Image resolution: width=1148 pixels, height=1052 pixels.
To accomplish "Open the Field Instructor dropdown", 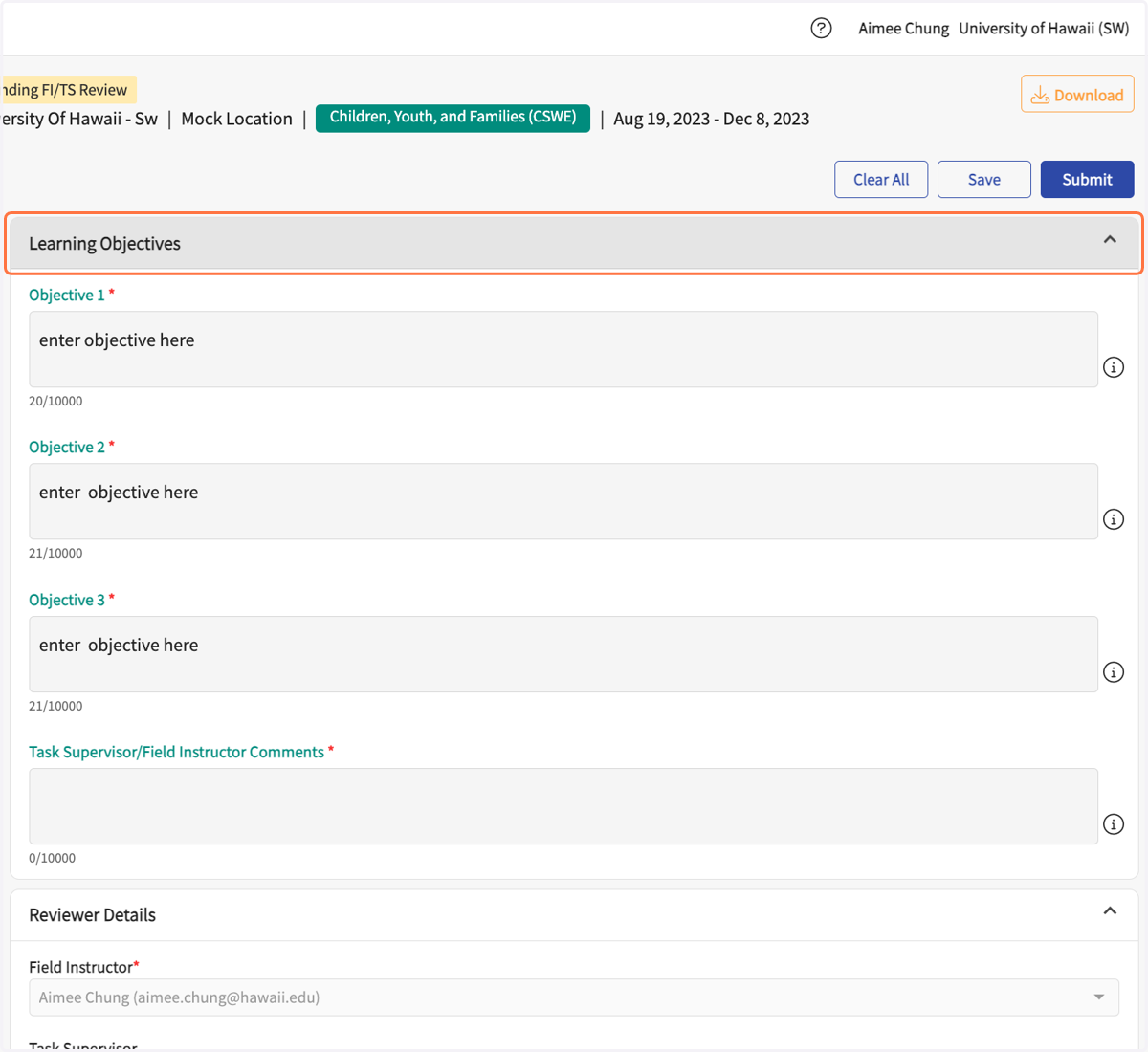I will pyautogui.click(x=574, y=997).
